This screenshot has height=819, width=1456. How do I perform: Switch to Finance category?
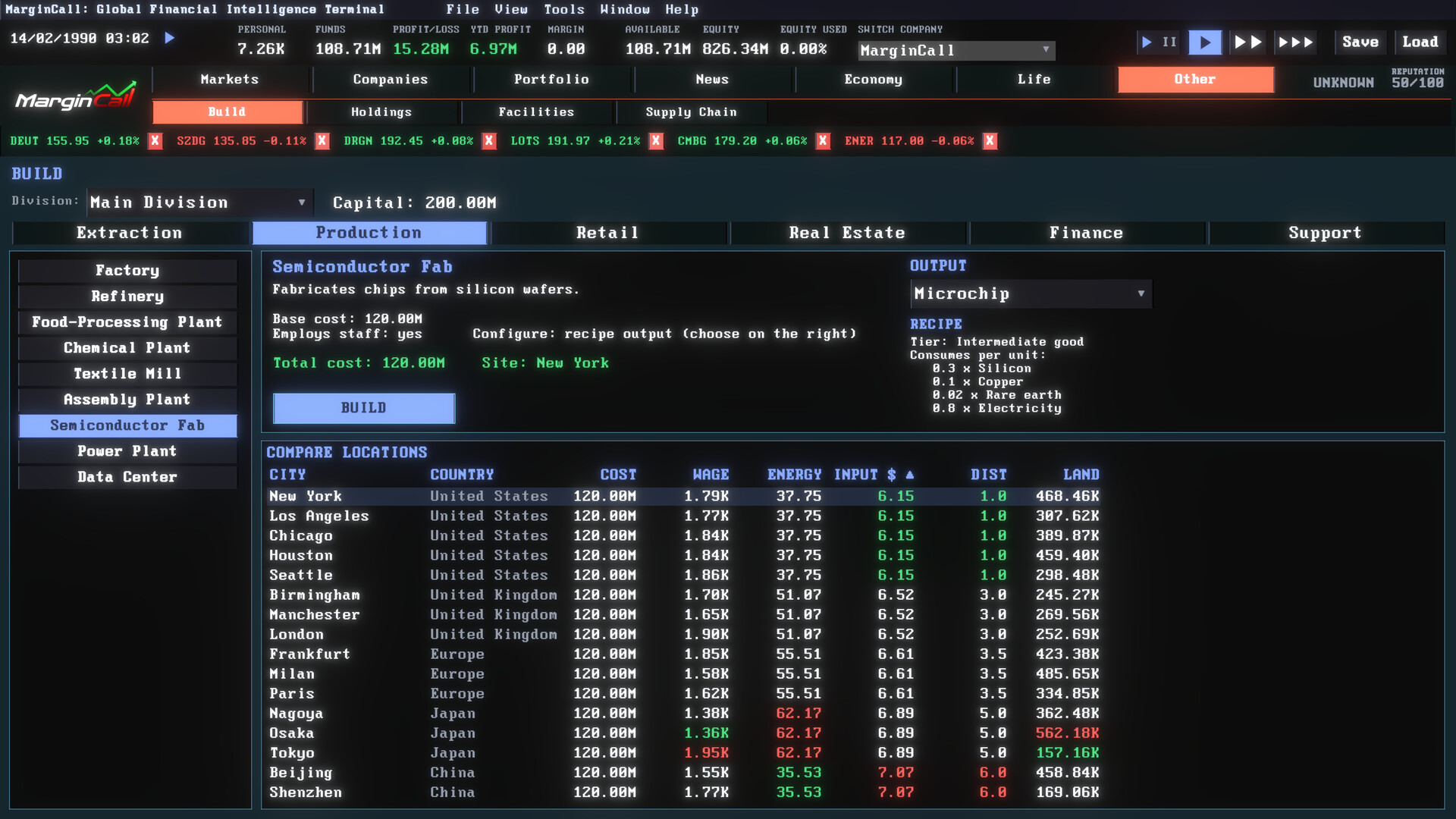(x=1086, y=233)
